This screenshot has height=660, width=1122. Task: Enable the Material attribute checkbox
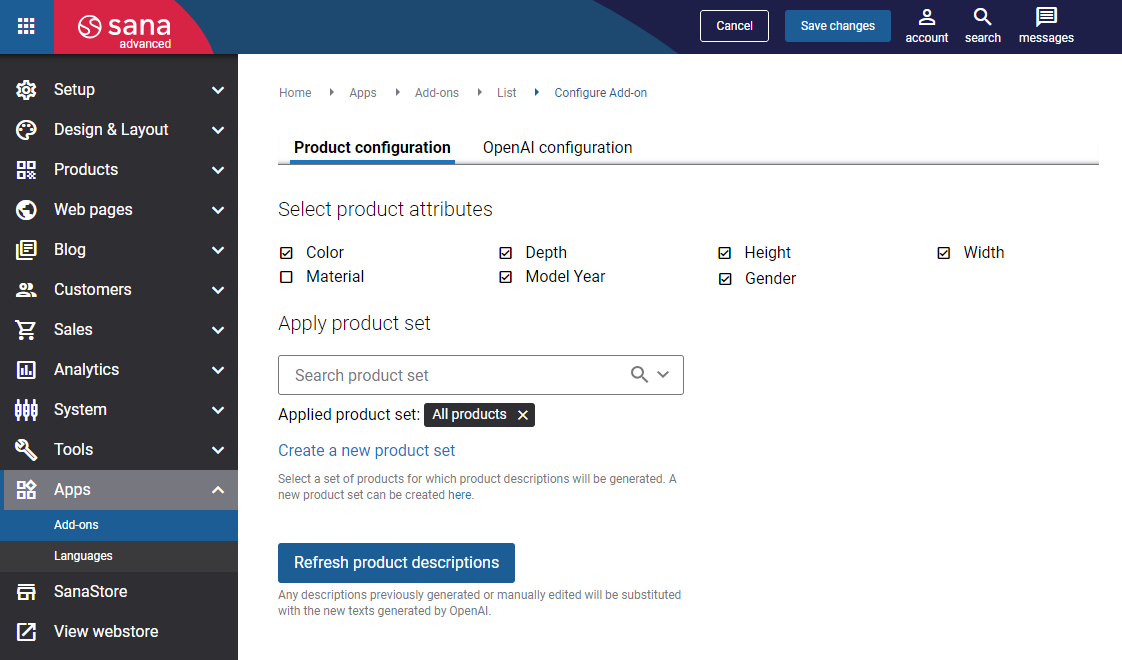pyautogui.click(x=286, y=277)
